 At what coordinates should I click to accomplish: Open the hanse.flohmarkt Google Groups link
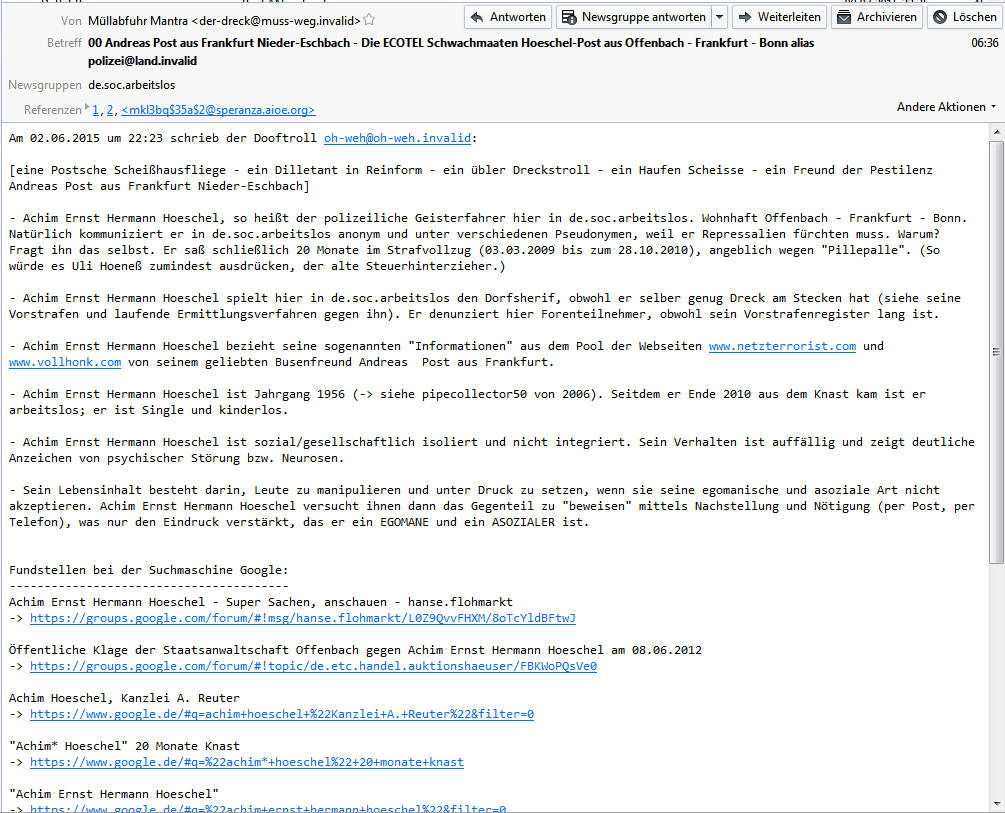pos(303,618)
